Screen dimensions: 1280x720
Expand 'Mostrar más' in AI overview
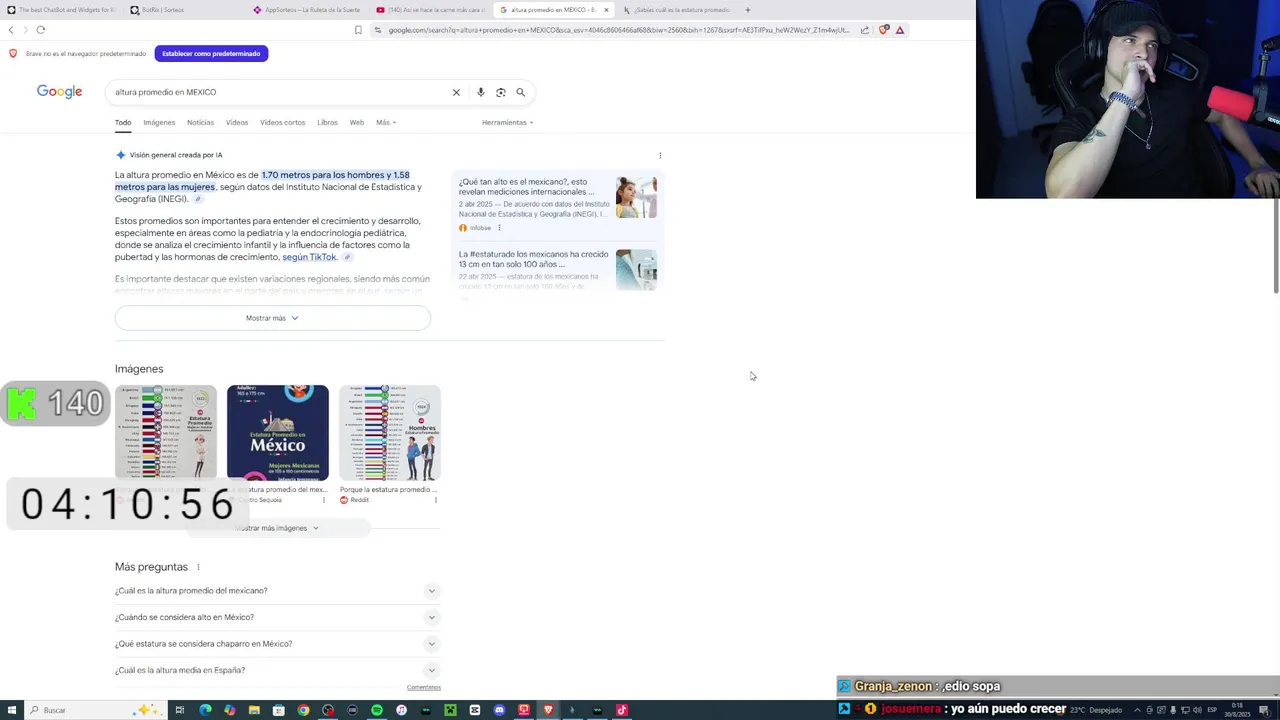pos(272,318)
